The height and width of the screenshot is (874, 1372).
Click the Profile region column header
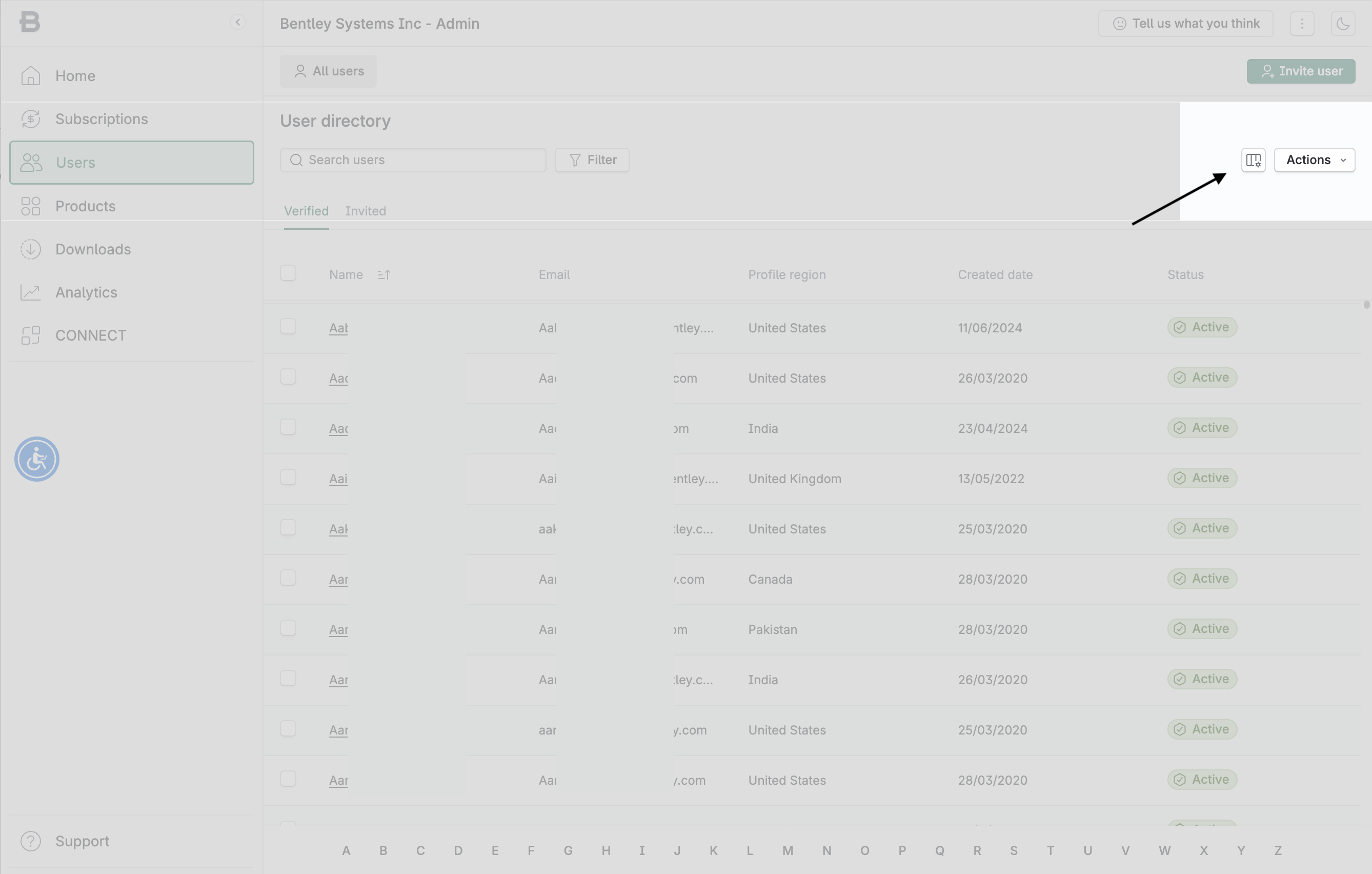point(787,275)
